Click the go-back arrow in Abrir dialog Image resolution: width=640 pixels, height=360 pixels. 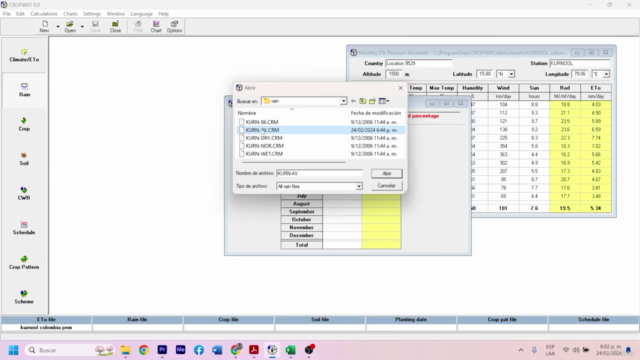(353, 101)
